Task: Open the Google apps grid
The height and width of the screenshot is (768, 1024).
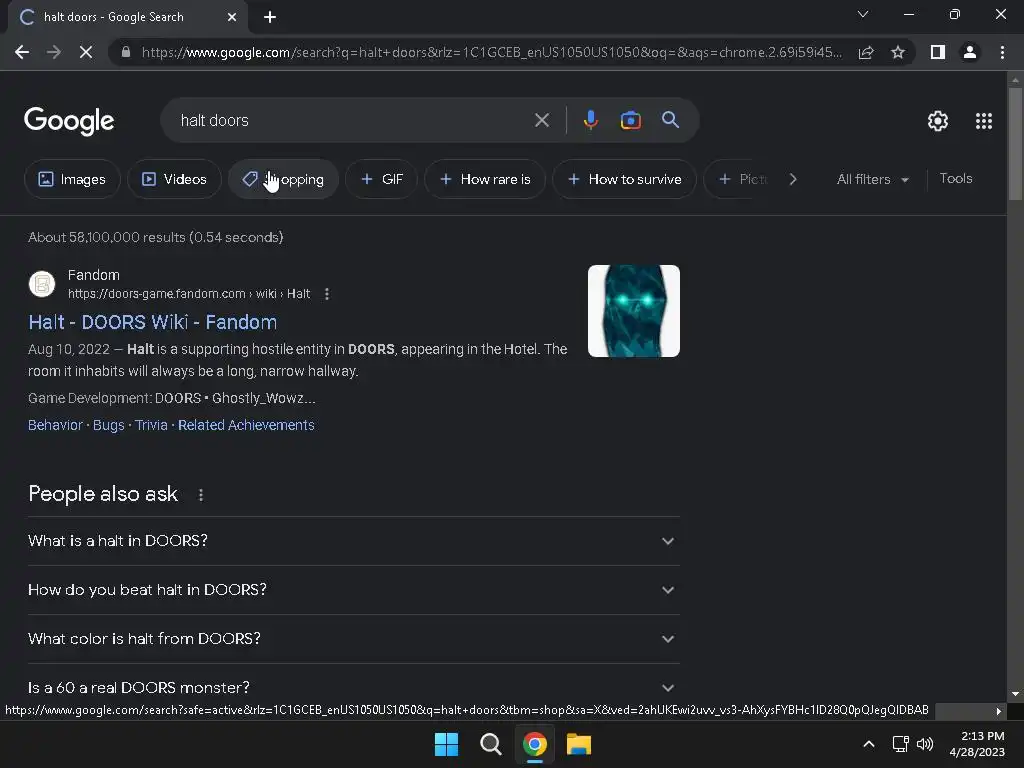Action: (984, 121)
